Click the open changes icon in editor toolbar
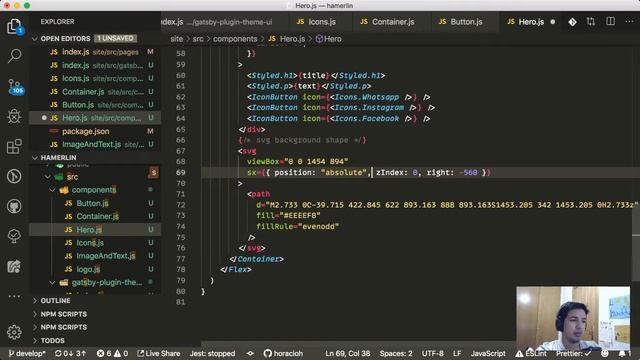 click(591, 22)
